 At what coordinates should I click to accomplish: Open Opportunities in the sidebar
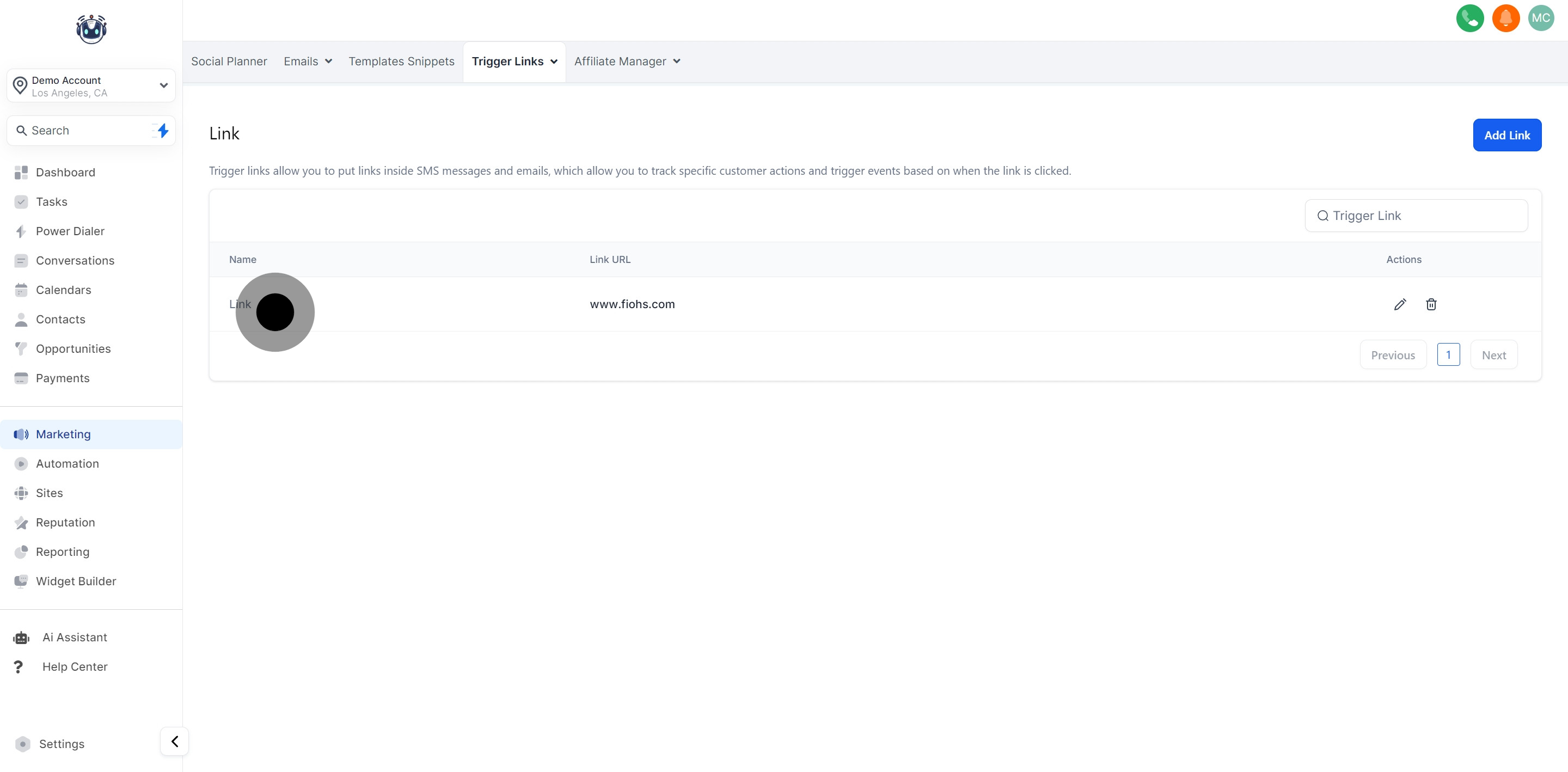[73, 349]
